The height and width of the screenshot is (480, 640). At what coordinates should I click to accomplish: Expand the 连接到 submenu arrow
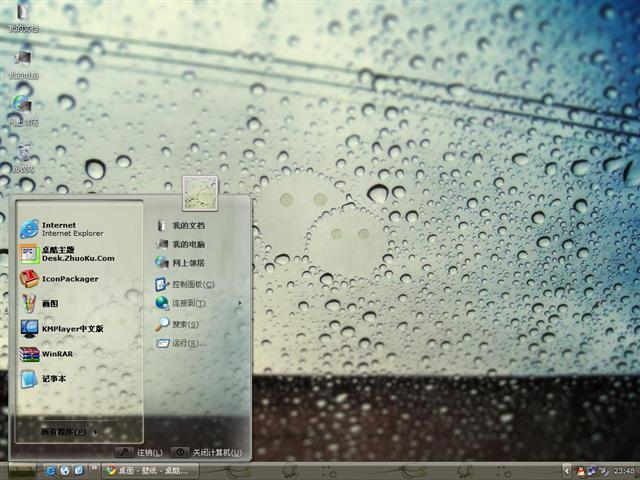coord(240,303)
